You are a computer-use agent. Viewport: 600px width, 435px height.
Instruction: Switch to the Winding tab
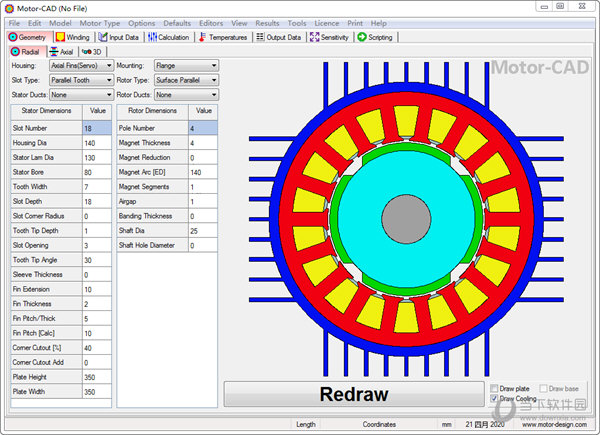pos(75,37)
